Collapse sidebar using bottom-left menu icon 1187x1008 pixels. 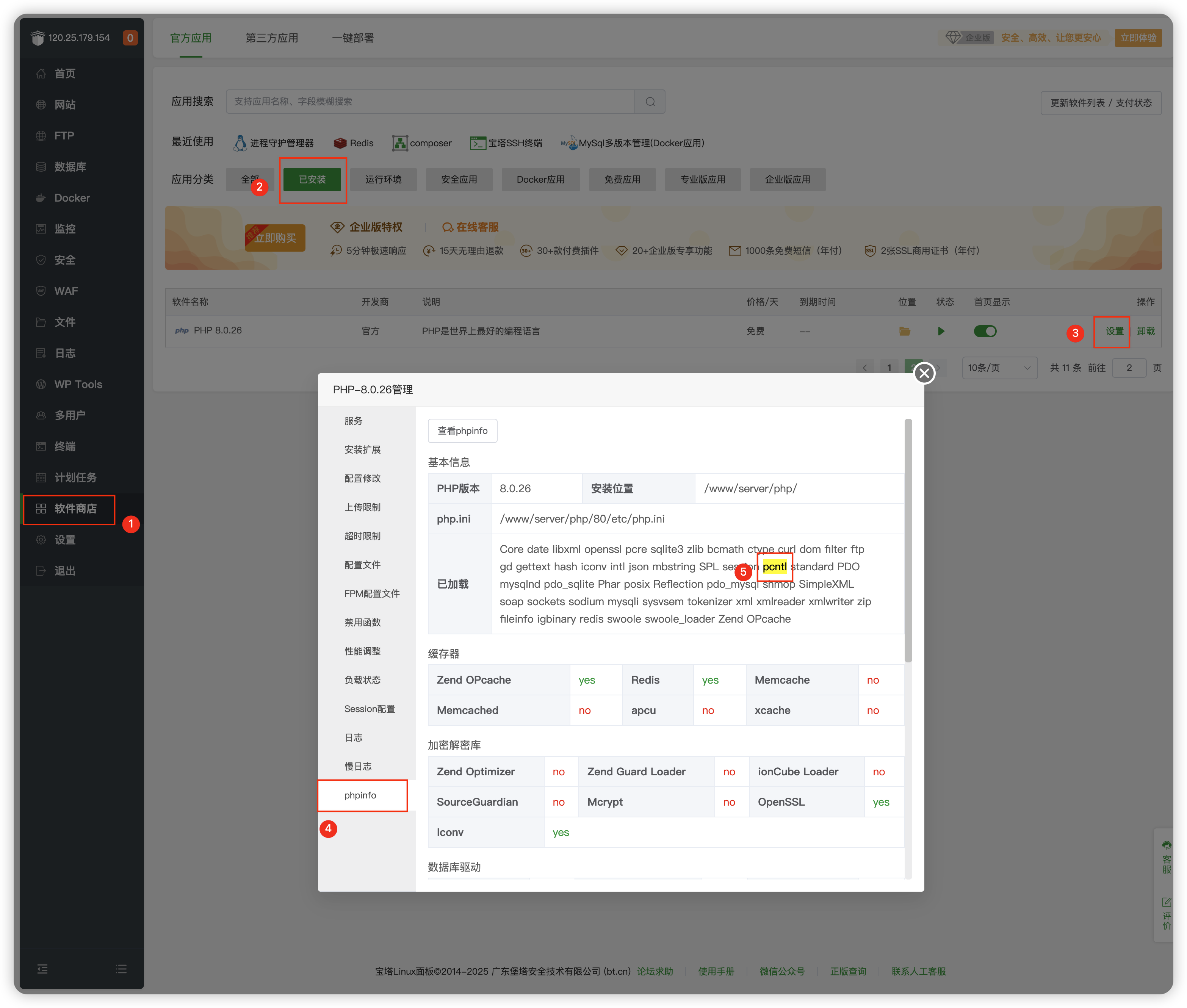coord(42,969)
